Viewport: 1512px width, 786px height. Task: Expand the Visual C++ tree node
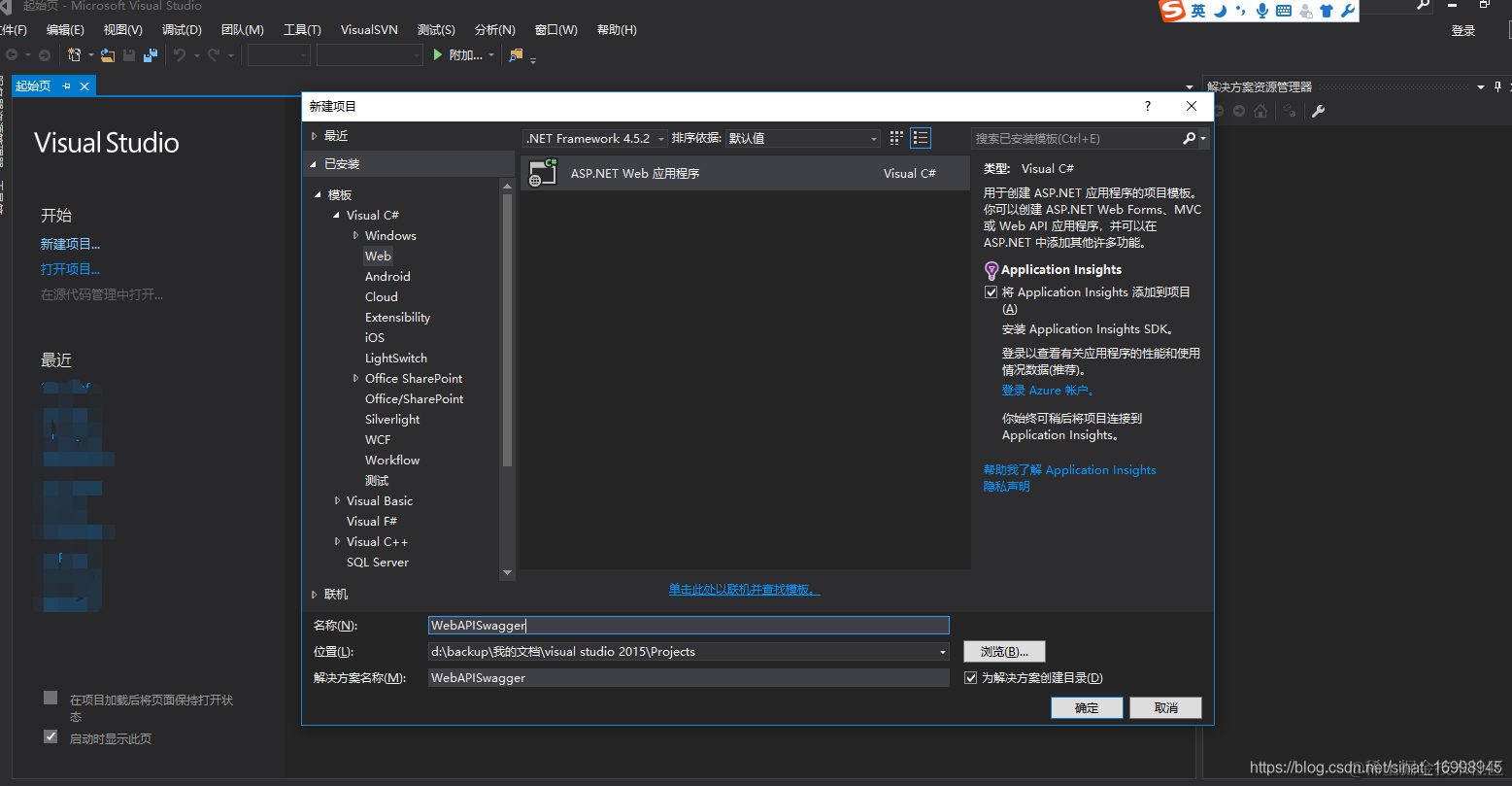[337, 542]
